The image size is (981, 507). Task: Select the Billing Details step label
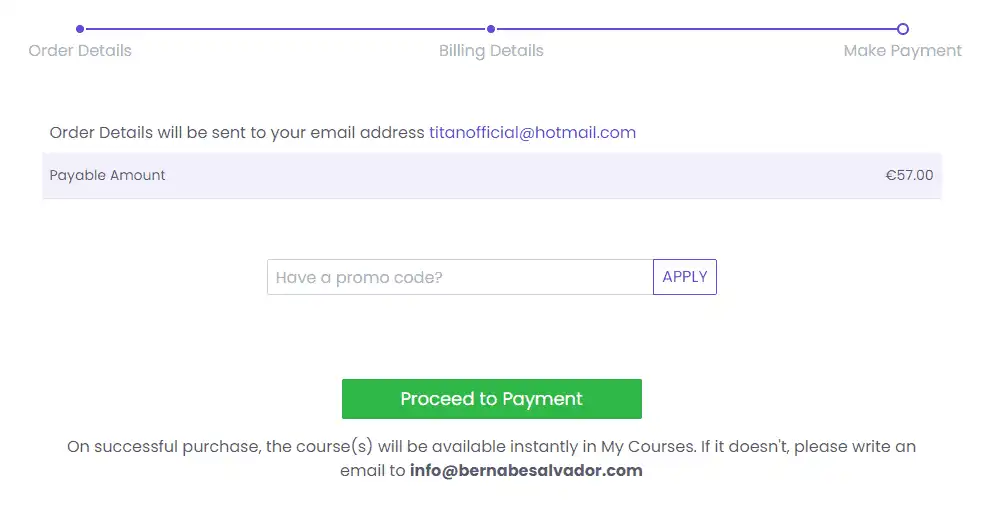(x=491, y=51)
